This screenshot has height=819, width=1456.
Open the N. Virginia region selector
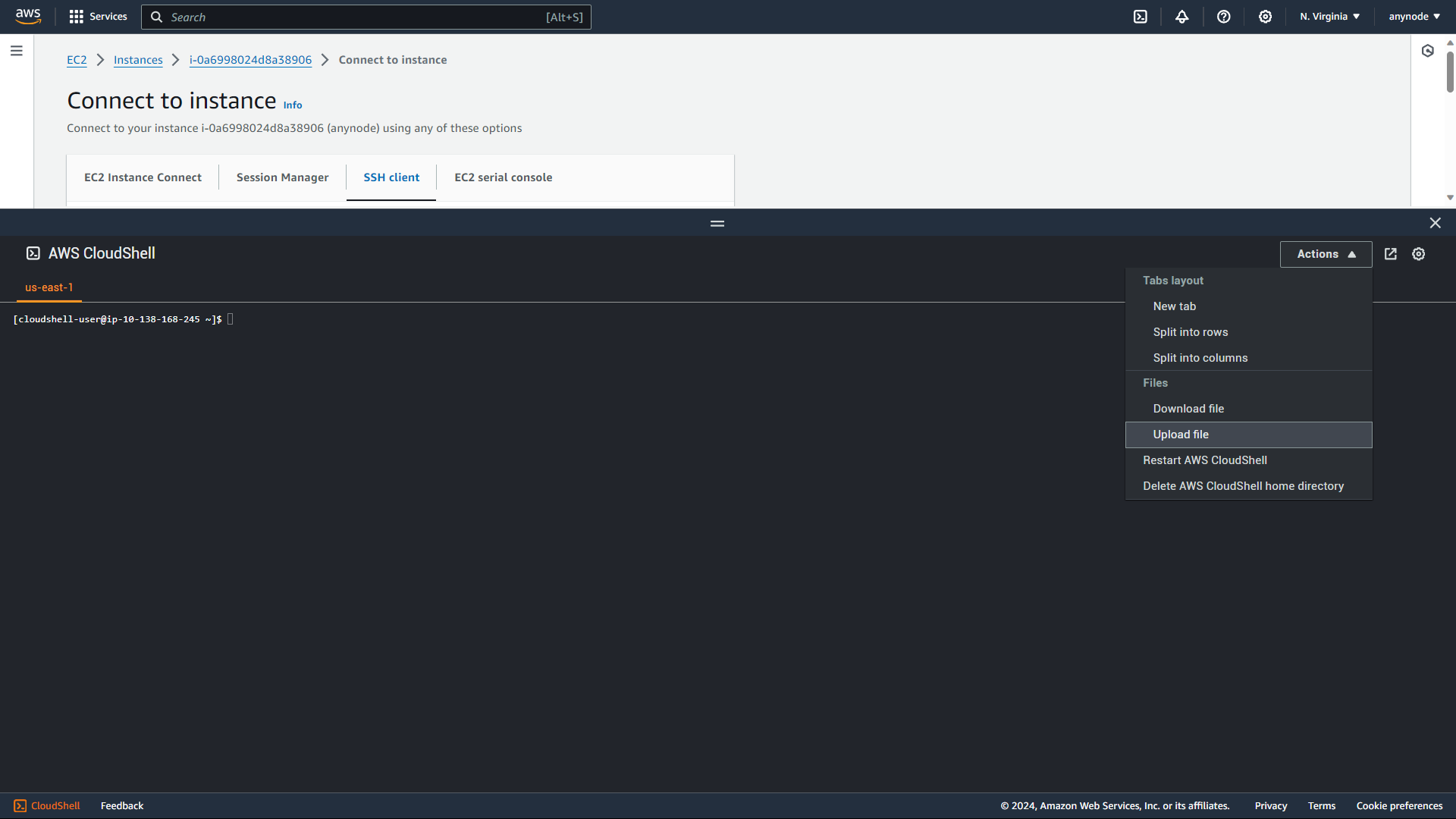[1329, 16]
